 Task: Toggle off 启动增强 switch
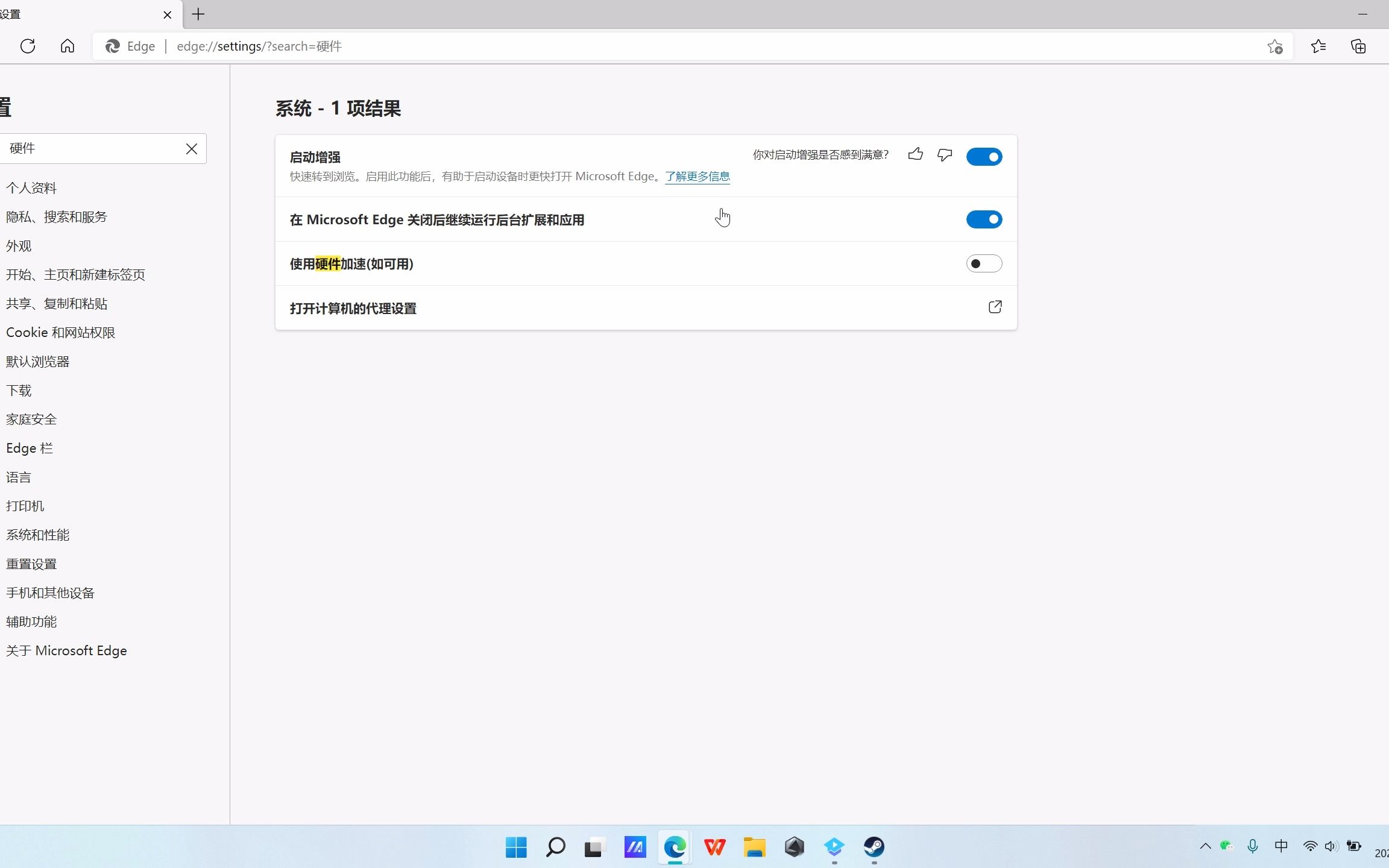pos(984,156)
